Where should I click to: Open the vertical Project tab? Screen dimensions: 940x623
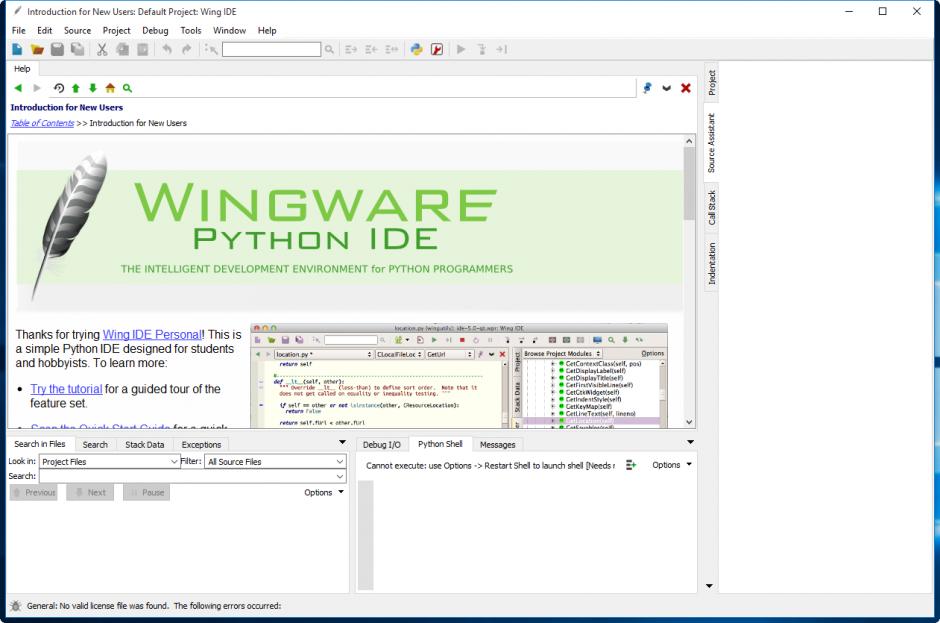click(x=712, y=83)
